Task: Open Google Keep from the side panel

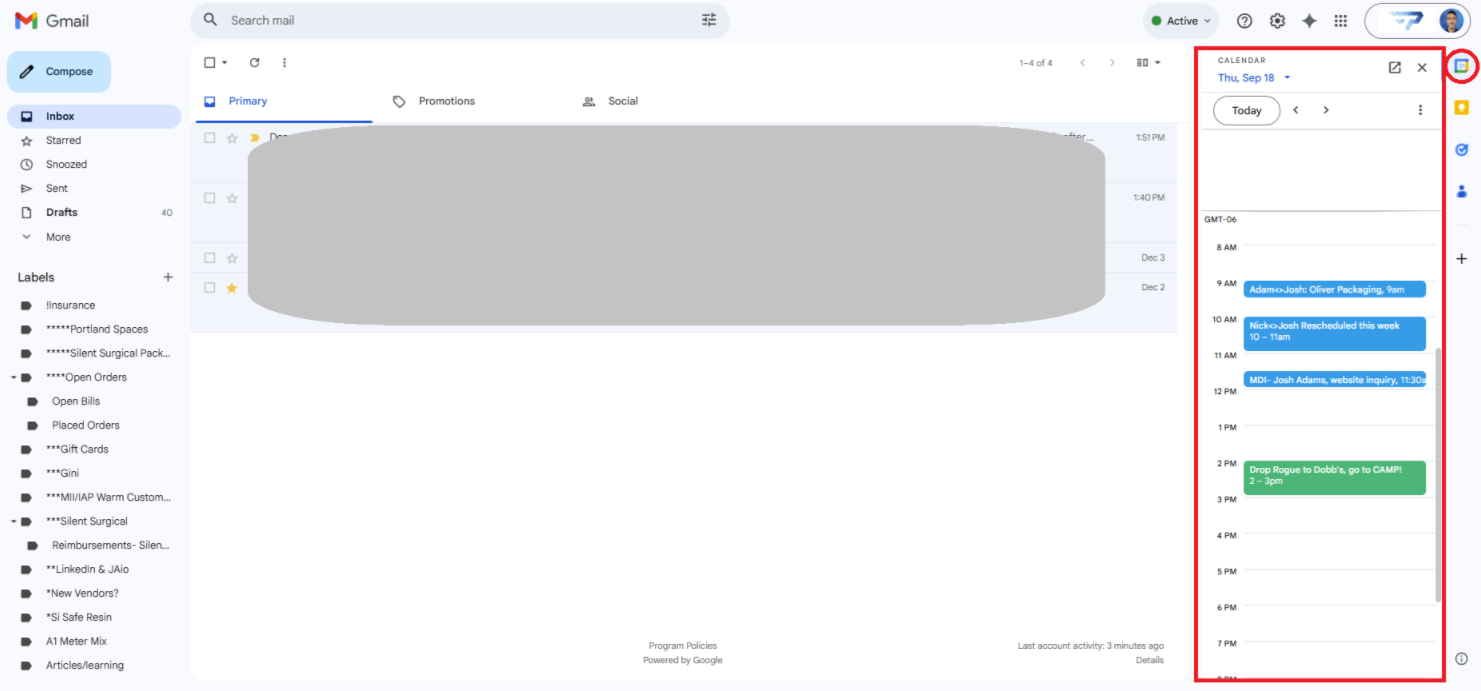Action: click(1461, 107)
